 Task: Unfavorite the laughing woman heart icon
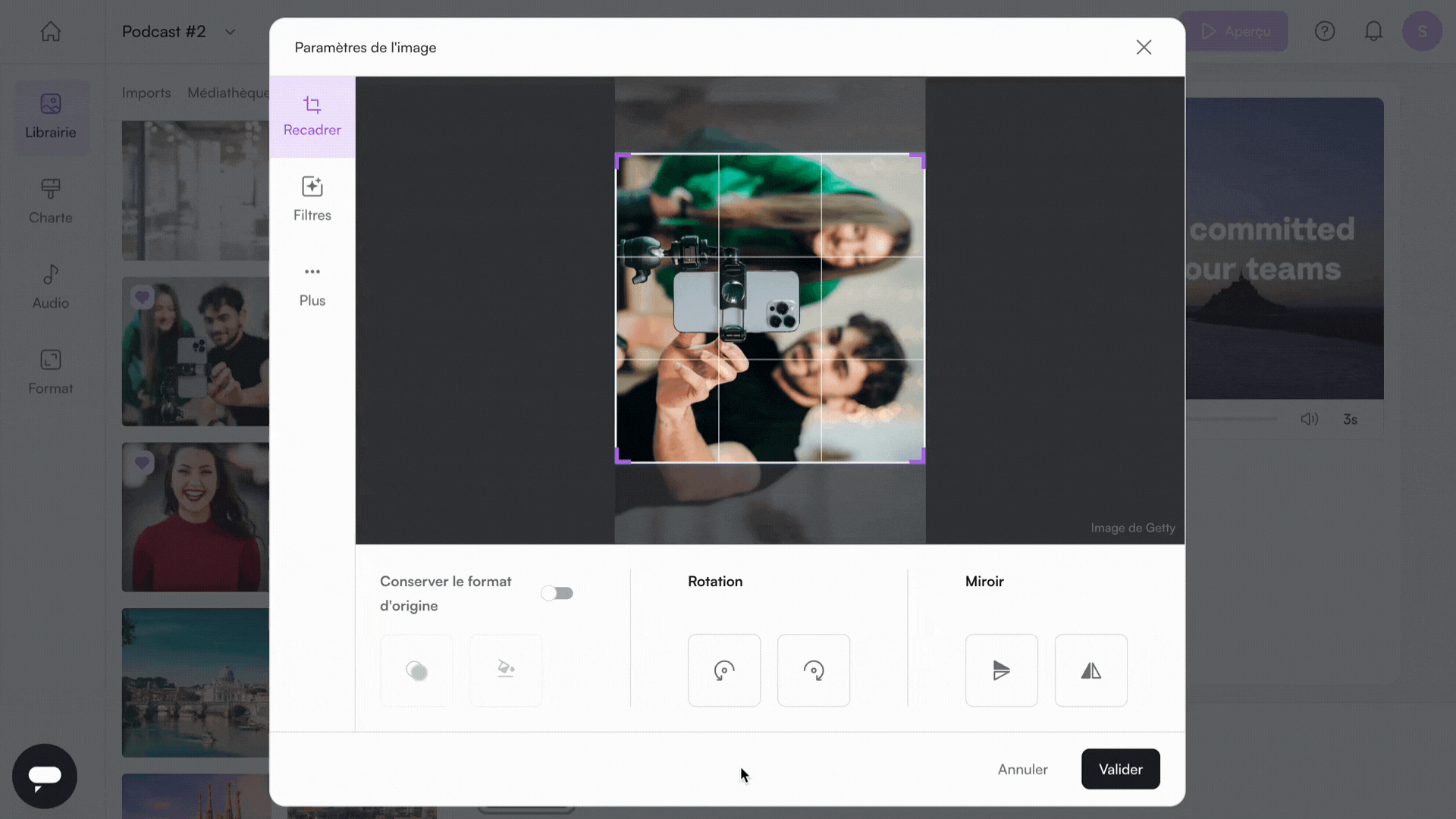(x=142, y=463)
